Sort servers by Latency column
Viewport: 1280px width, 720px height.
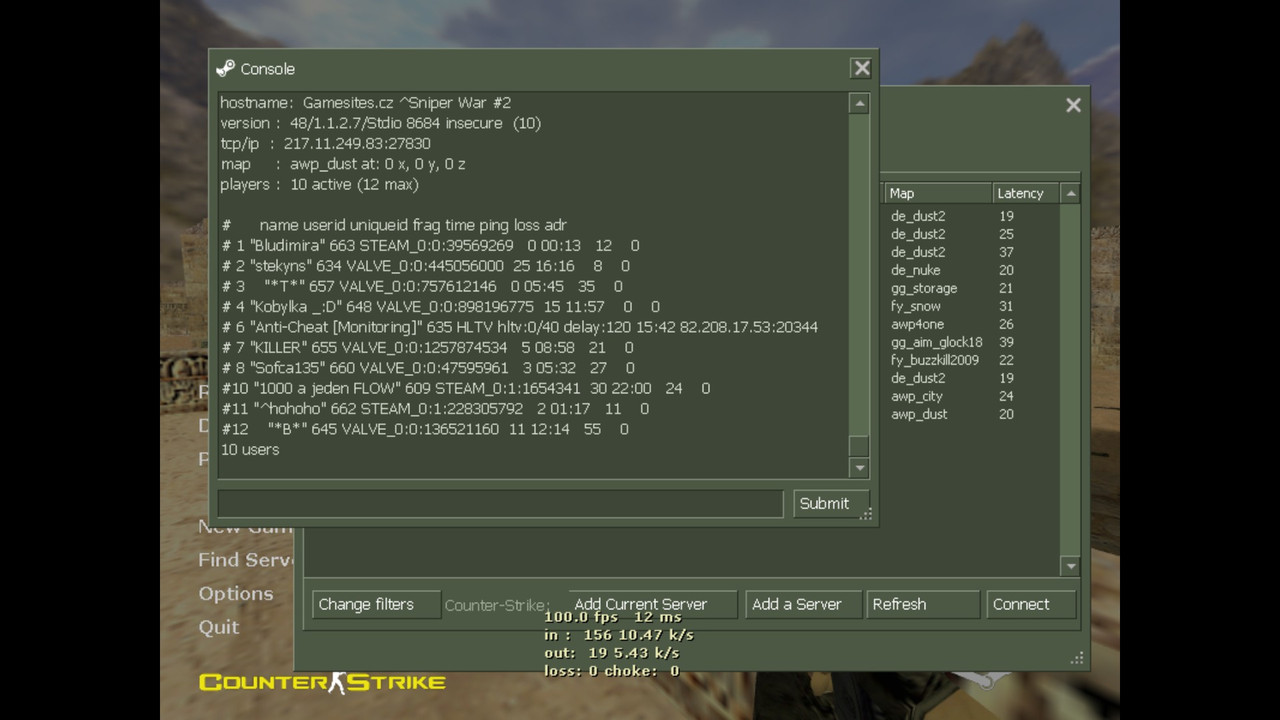(x=1025, y=193)
